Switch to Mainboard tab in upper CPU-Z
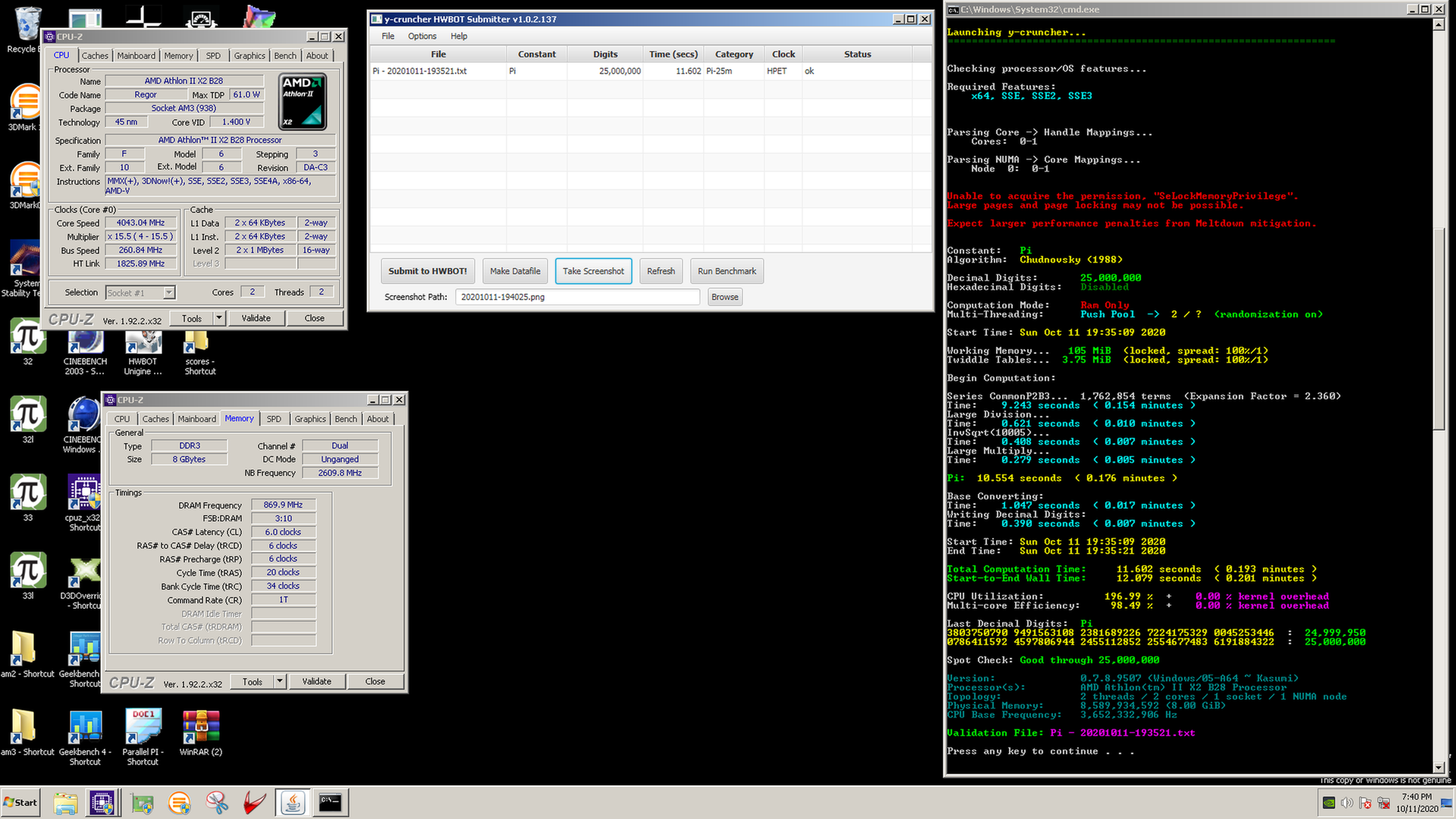1456x819 pixels. 136,55
